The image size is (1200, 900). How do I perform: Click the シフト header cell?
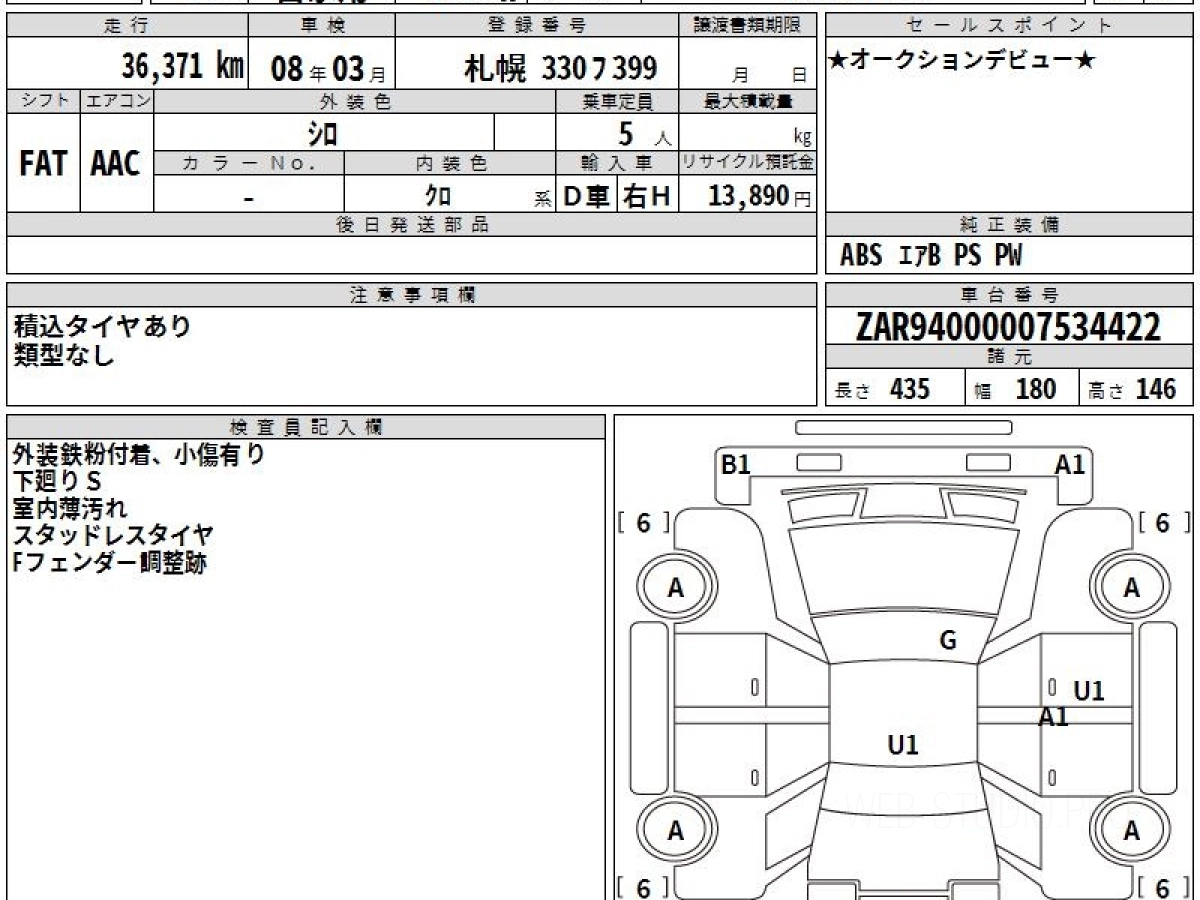tap(43, 100)
